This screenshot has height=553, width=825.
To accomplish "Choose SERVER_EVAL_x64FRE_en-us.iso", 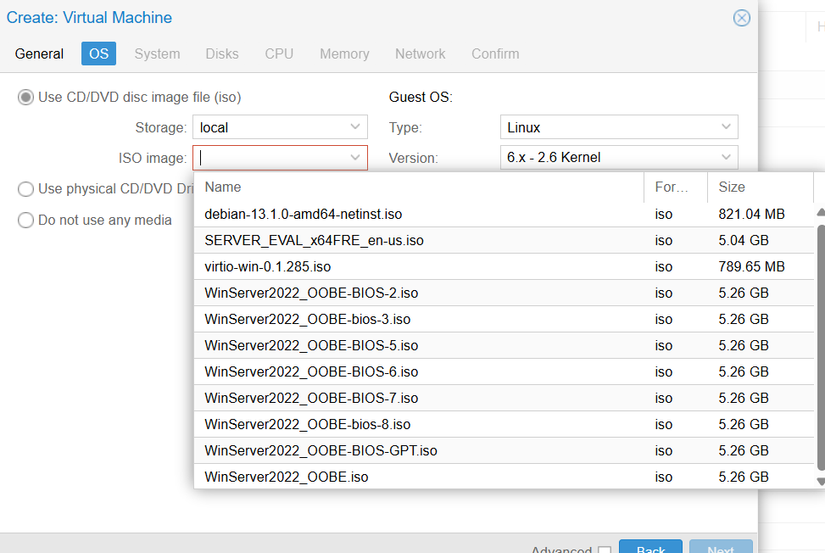I will tap(314, 241).
